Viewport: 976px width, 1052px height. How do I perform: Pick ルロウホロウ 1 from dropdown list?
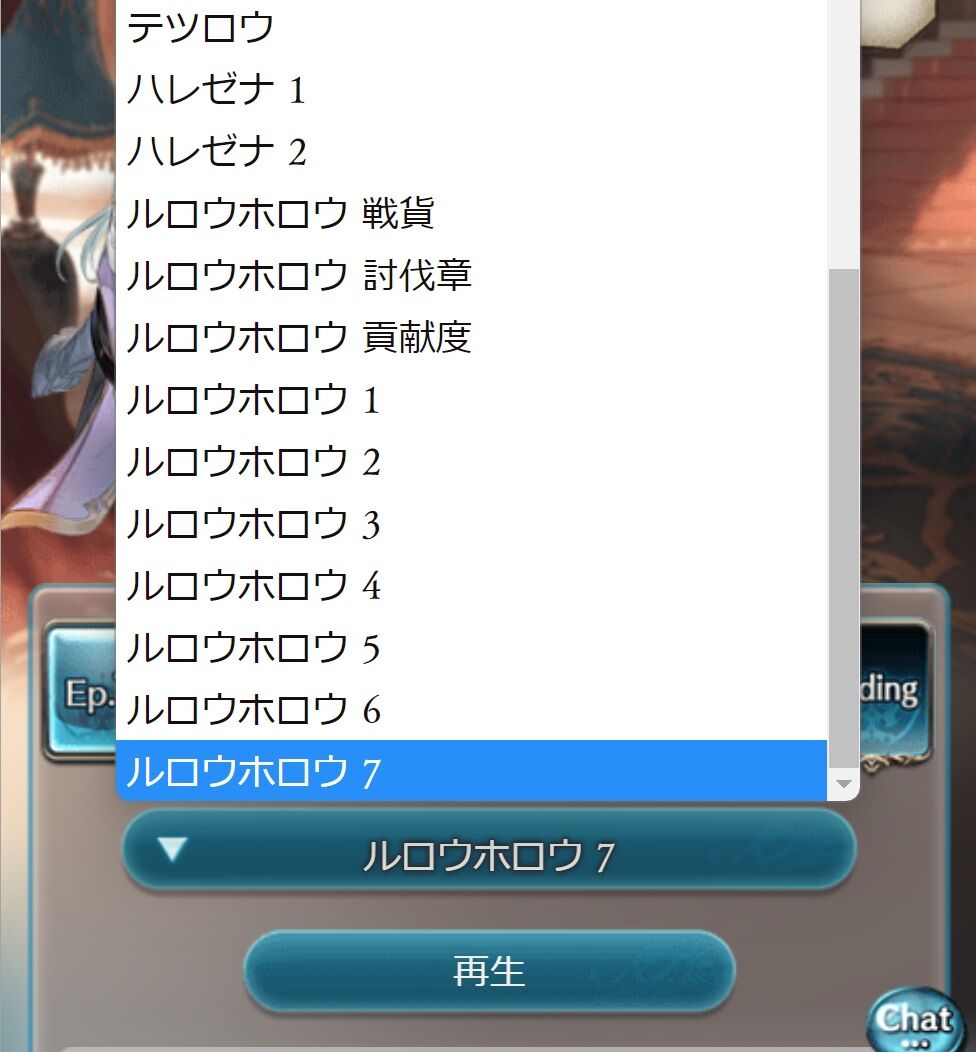click(471, 399)
